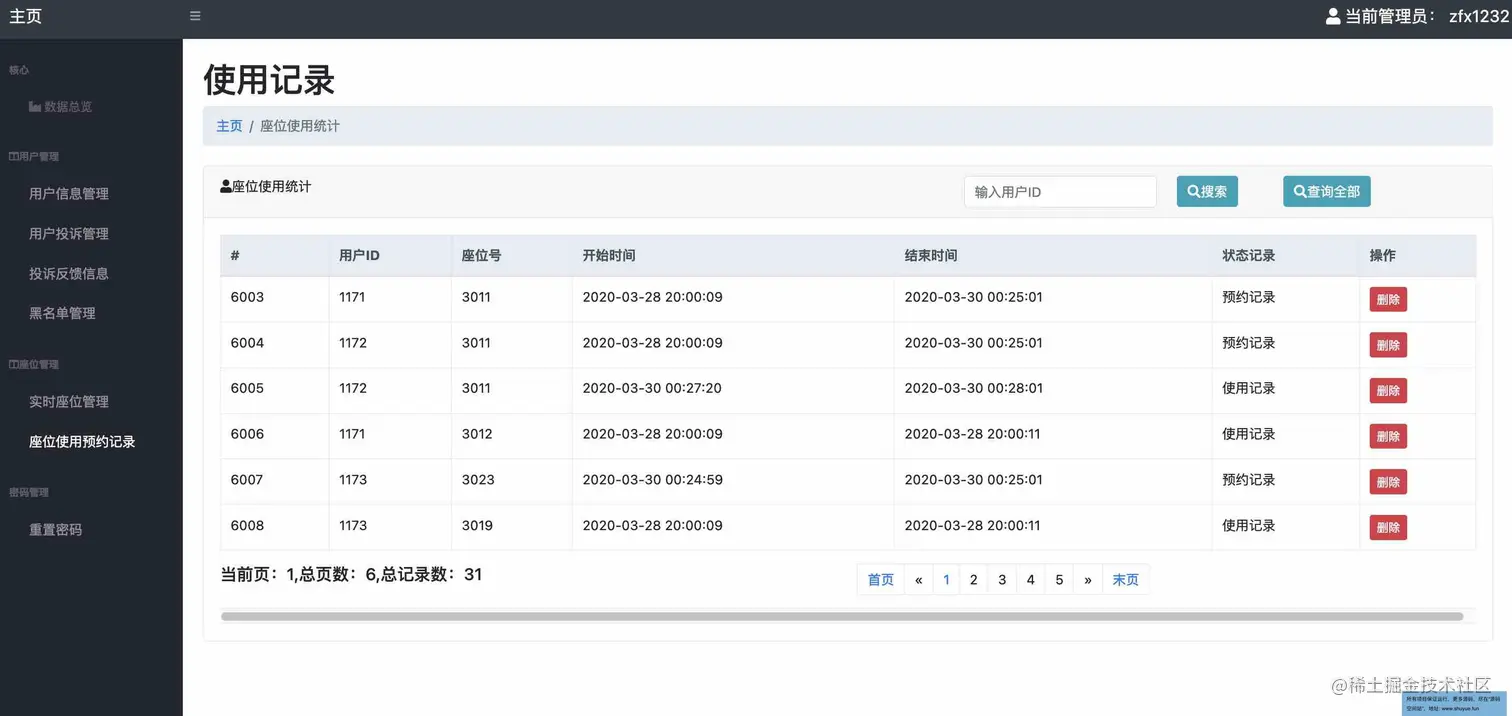1512x716 pixels.
Task: Click the 搜索 button
Action: pos(1207,191)
